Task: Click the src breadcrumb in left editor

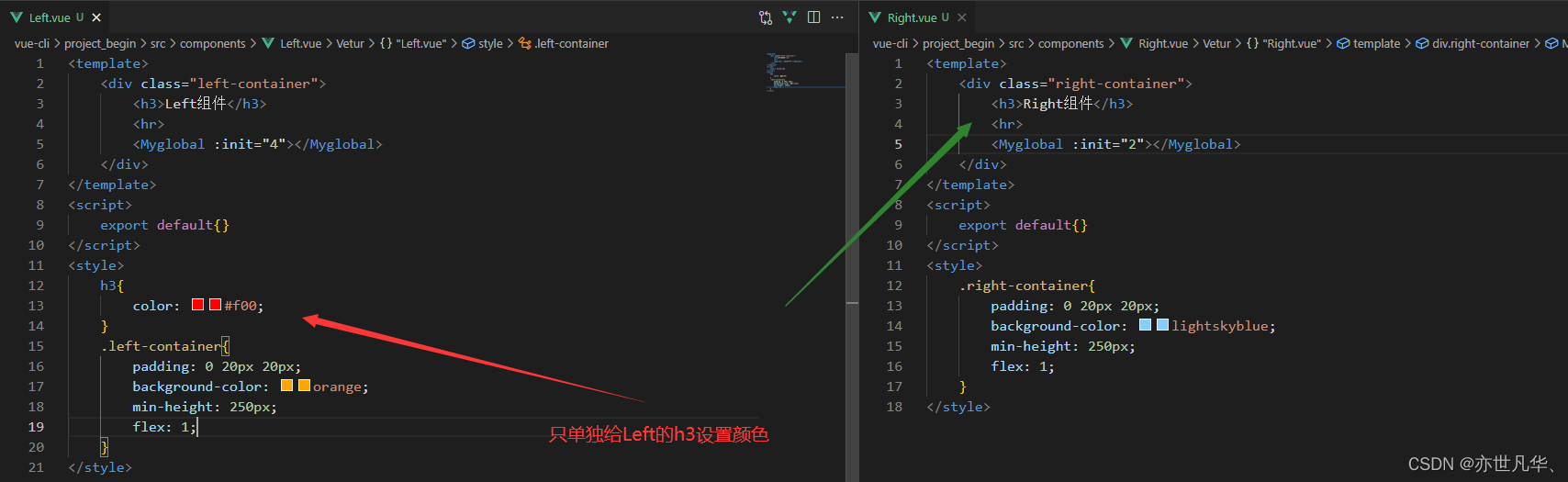Action: [158, 43]
